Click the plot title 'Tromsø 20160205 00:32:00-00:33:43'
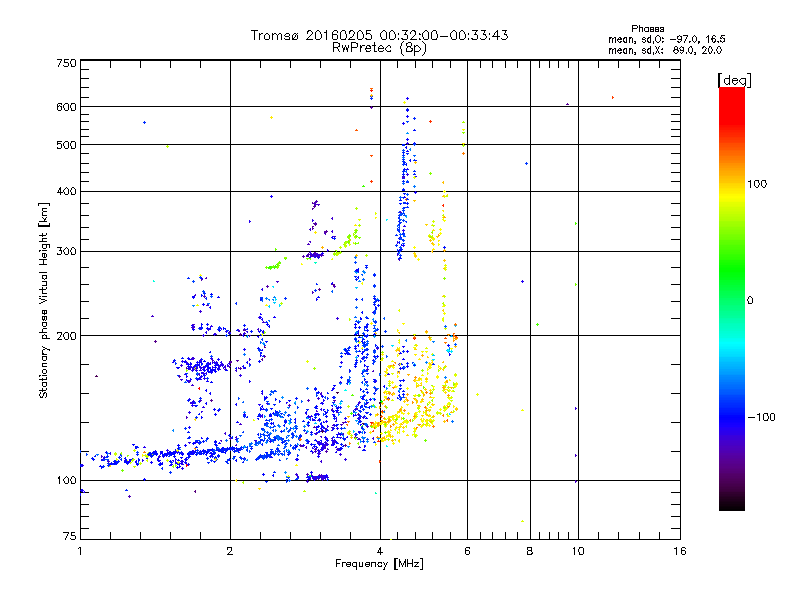Image resolution: width=800 pixels, height=600 pixels. [379, 35]
